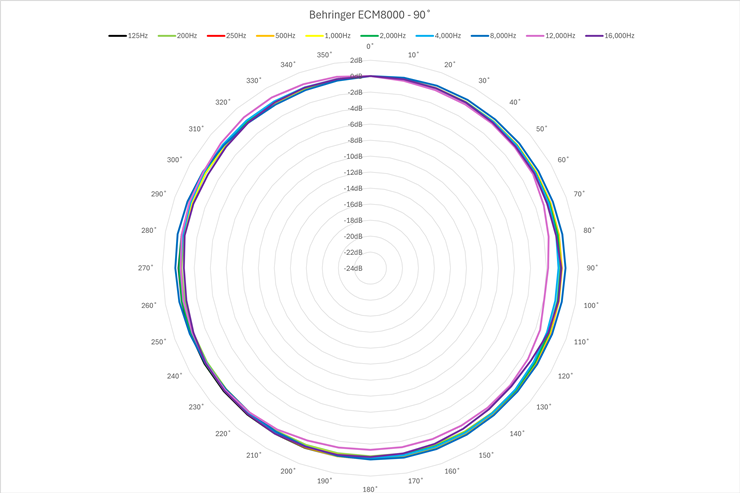This screenshot has height=493, width=740.
Task: Select the 16,000Hz legend entry
Action: 610,35
